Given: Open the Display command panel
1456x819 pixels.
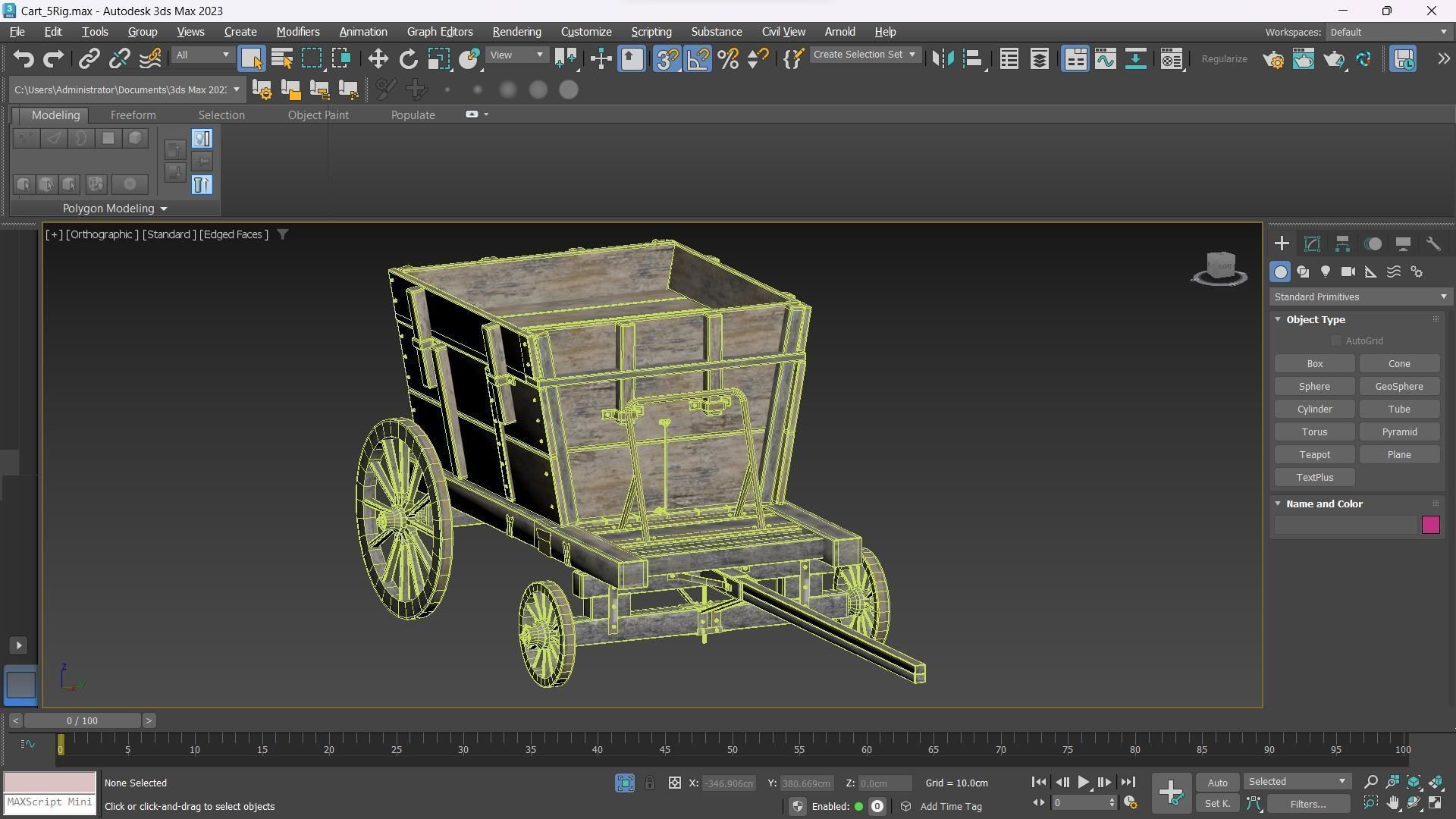Looking at the screenshot, I should pos(1403,243).
